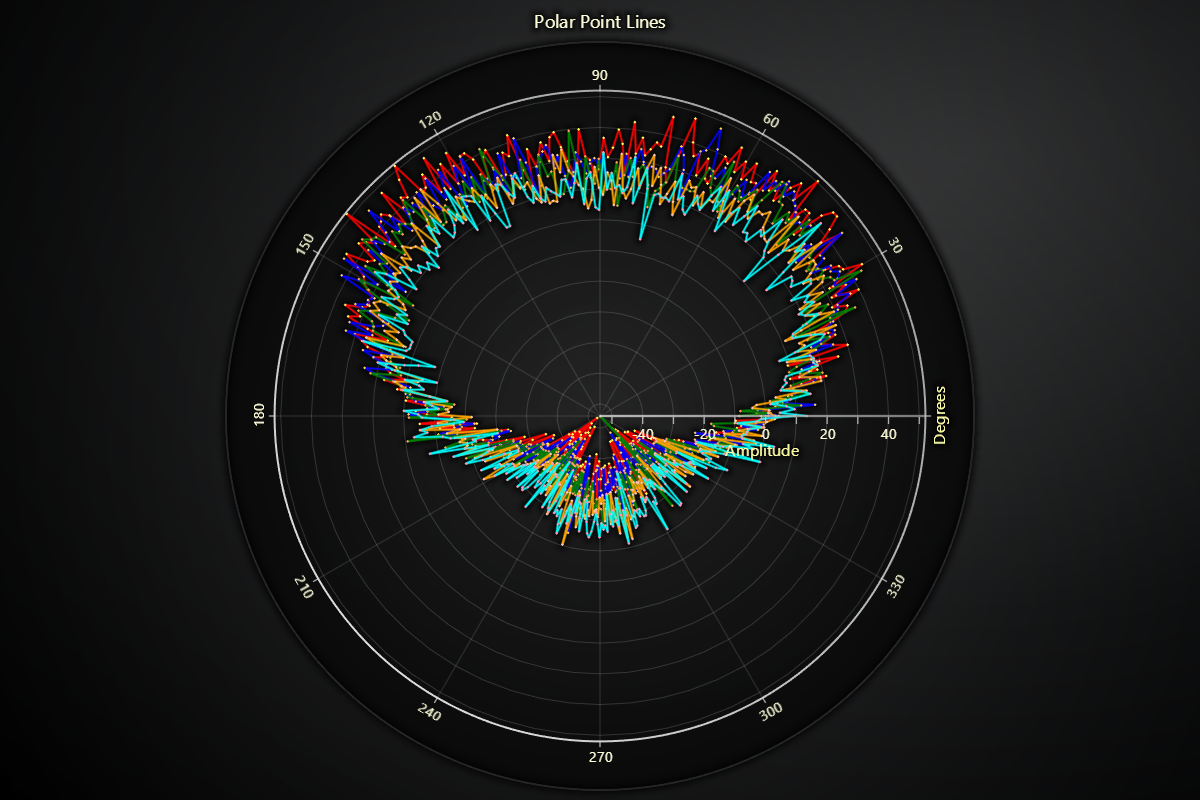Select the 120 degree angle label
The width and height of the screenshot is (1200, 800).
tap(430, 121)
